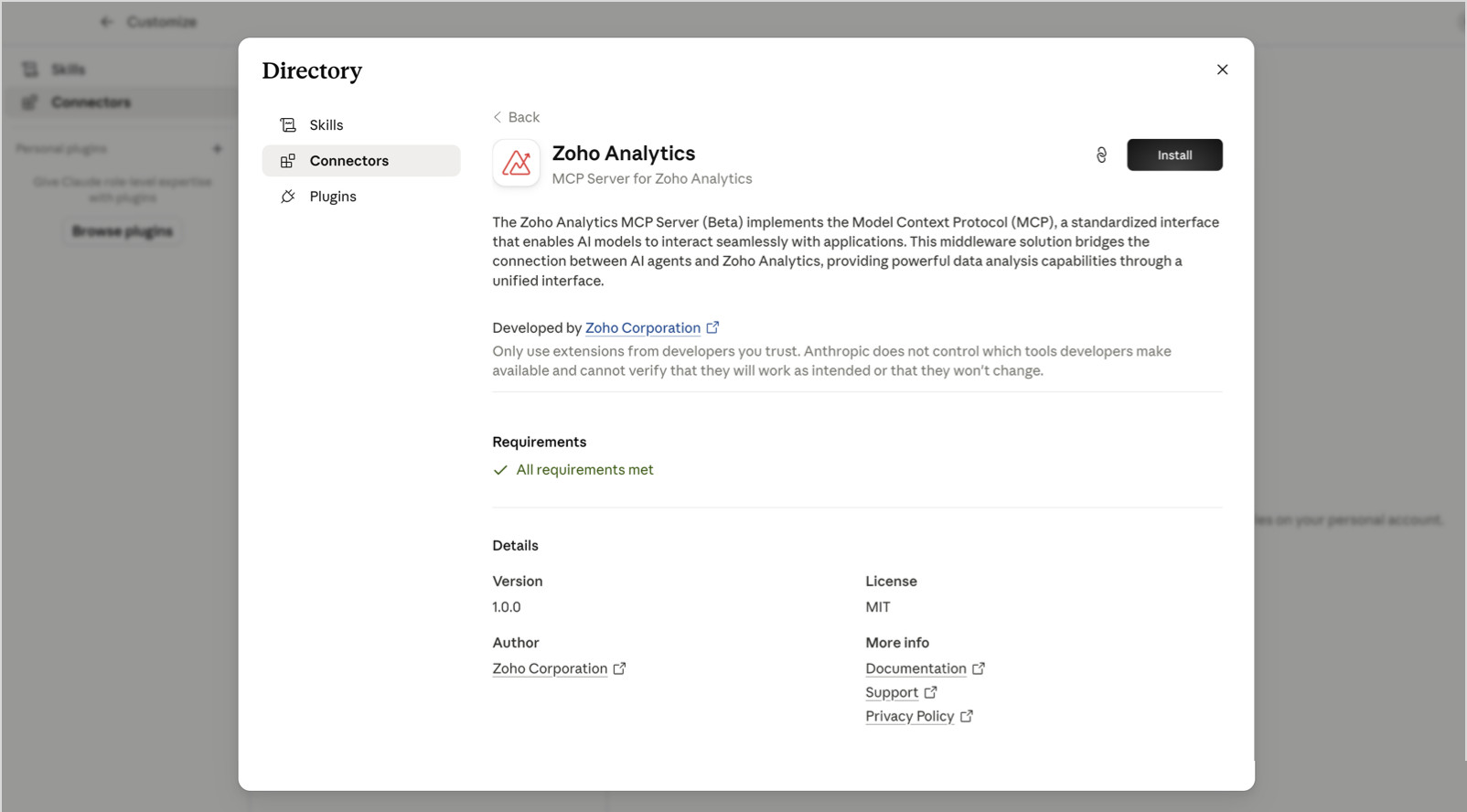Open the Author Zoho Corporation link
Viewport: 1467px width, 812px height.
coord(550,668)
